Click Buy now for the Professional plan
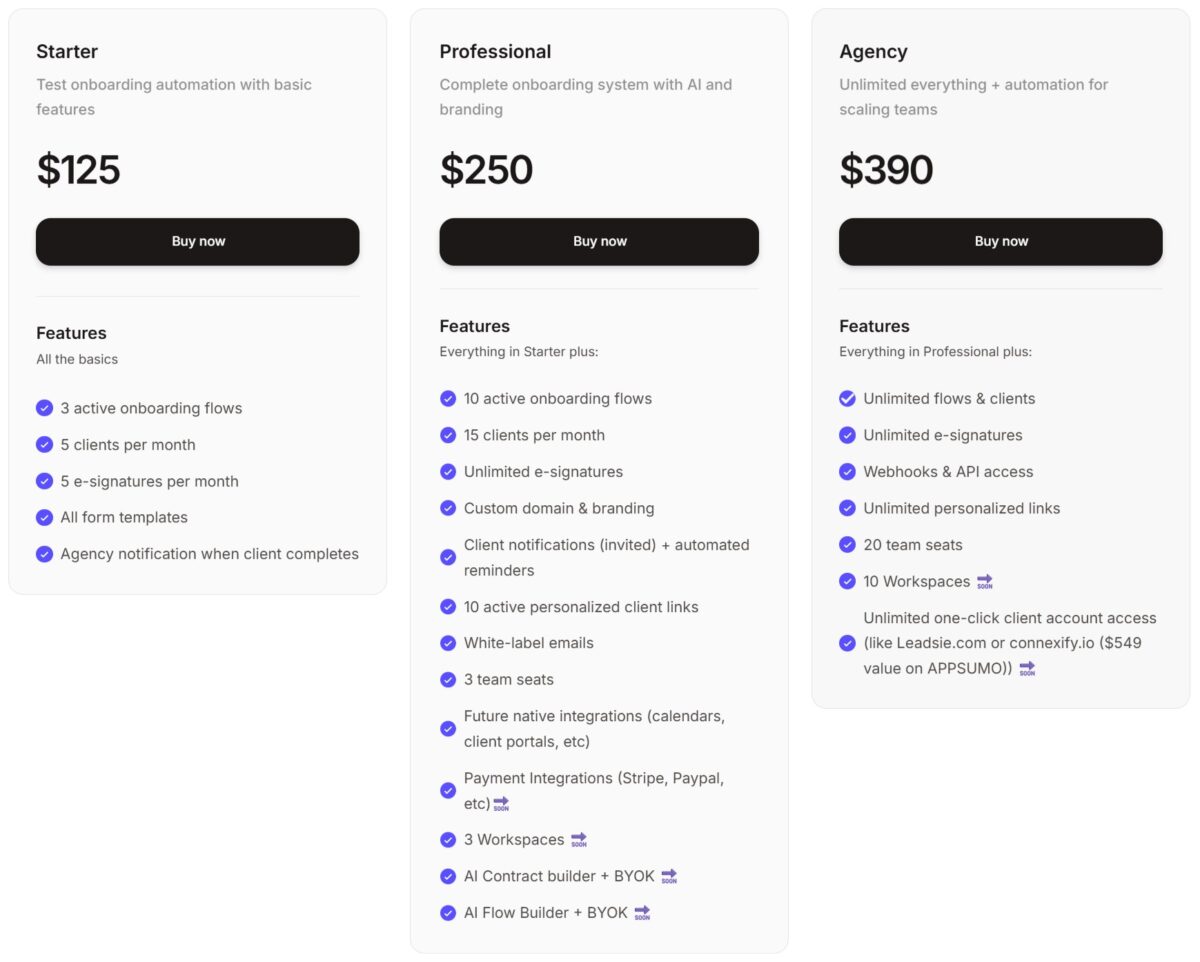The width and height of the screenshot is (1200, 962). tap(599, 241)
